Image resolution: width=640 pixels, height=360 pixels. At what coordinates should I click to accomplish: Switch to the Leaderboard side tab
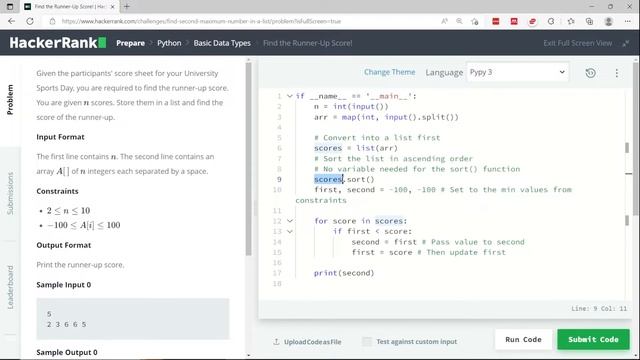(10, 287)
